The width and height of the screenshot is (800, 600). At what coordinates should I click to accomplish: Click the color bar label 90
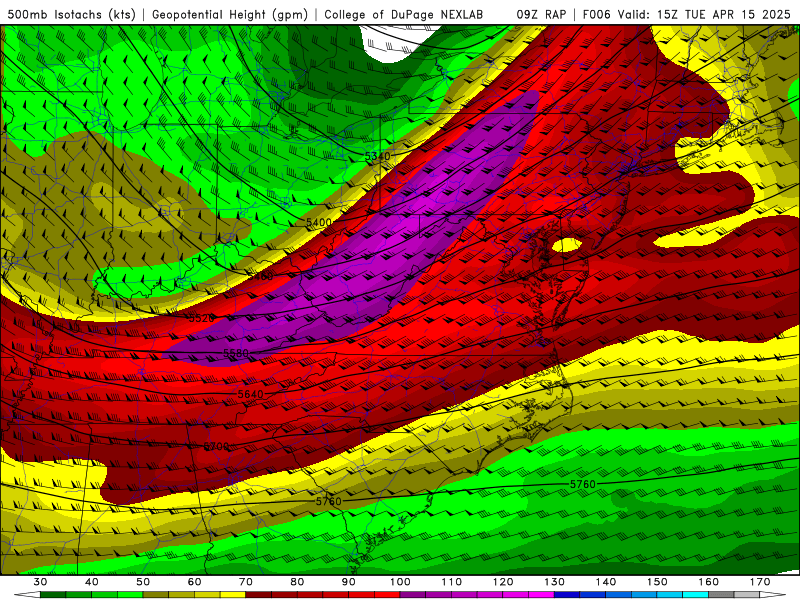pos(348,582)
